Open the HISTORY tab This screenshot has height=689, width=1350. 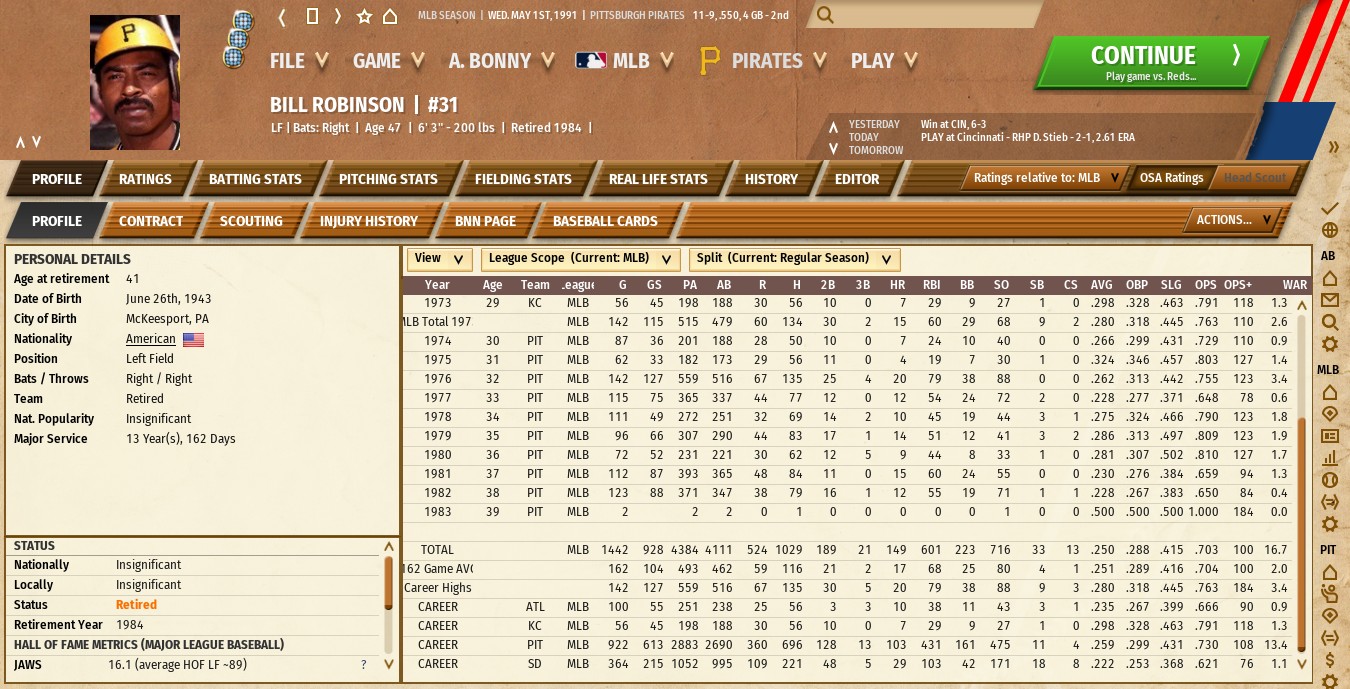[x=771, y=179]
